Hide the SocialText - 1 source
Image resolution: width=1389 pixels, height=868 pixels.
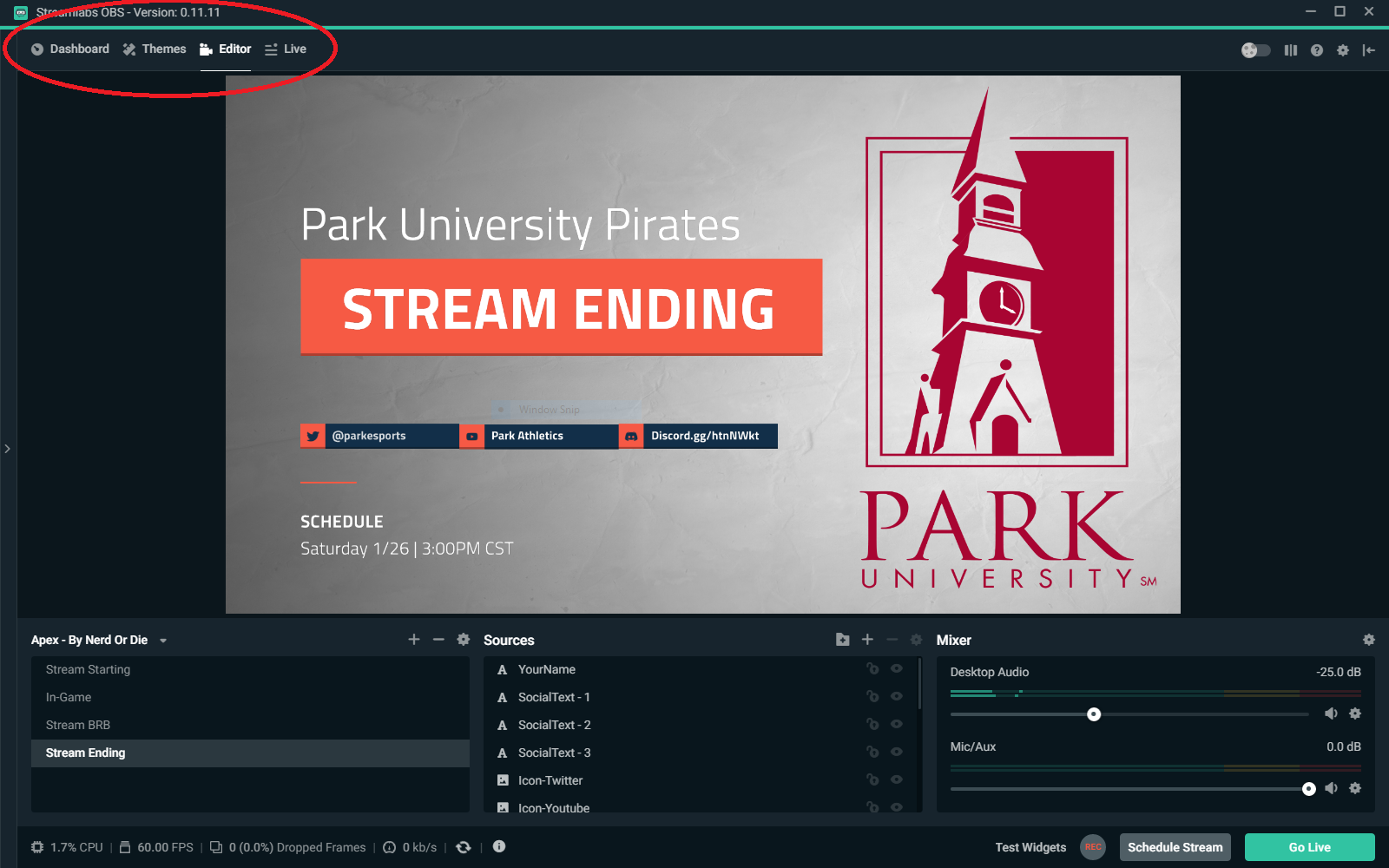(x=897, y=697)
